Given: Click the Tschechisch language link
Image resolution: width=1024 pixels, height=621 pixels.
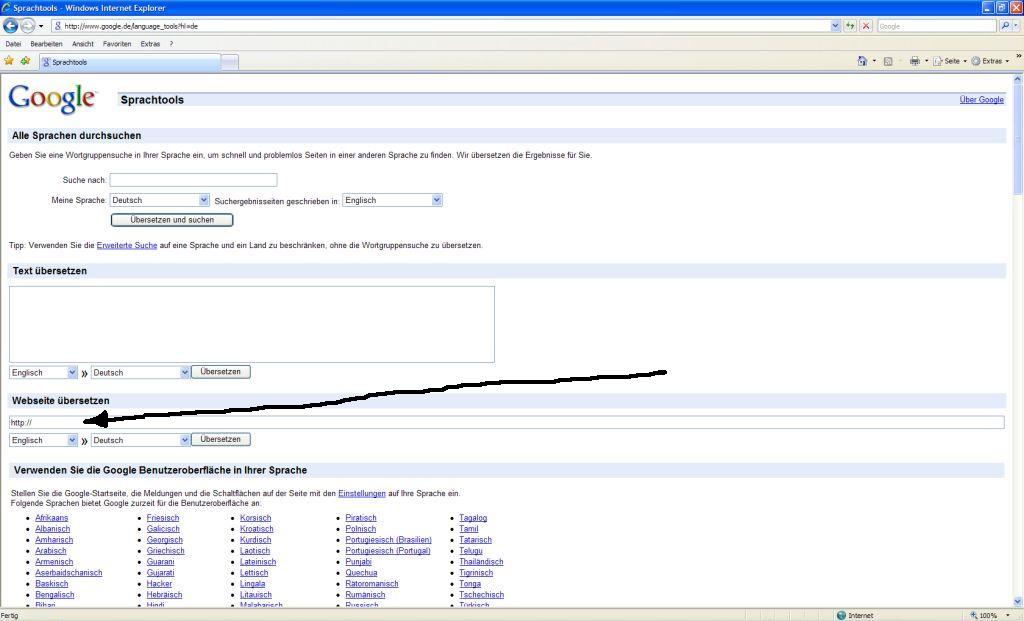Looking at the screenshot, I should [x=481, y=595].
